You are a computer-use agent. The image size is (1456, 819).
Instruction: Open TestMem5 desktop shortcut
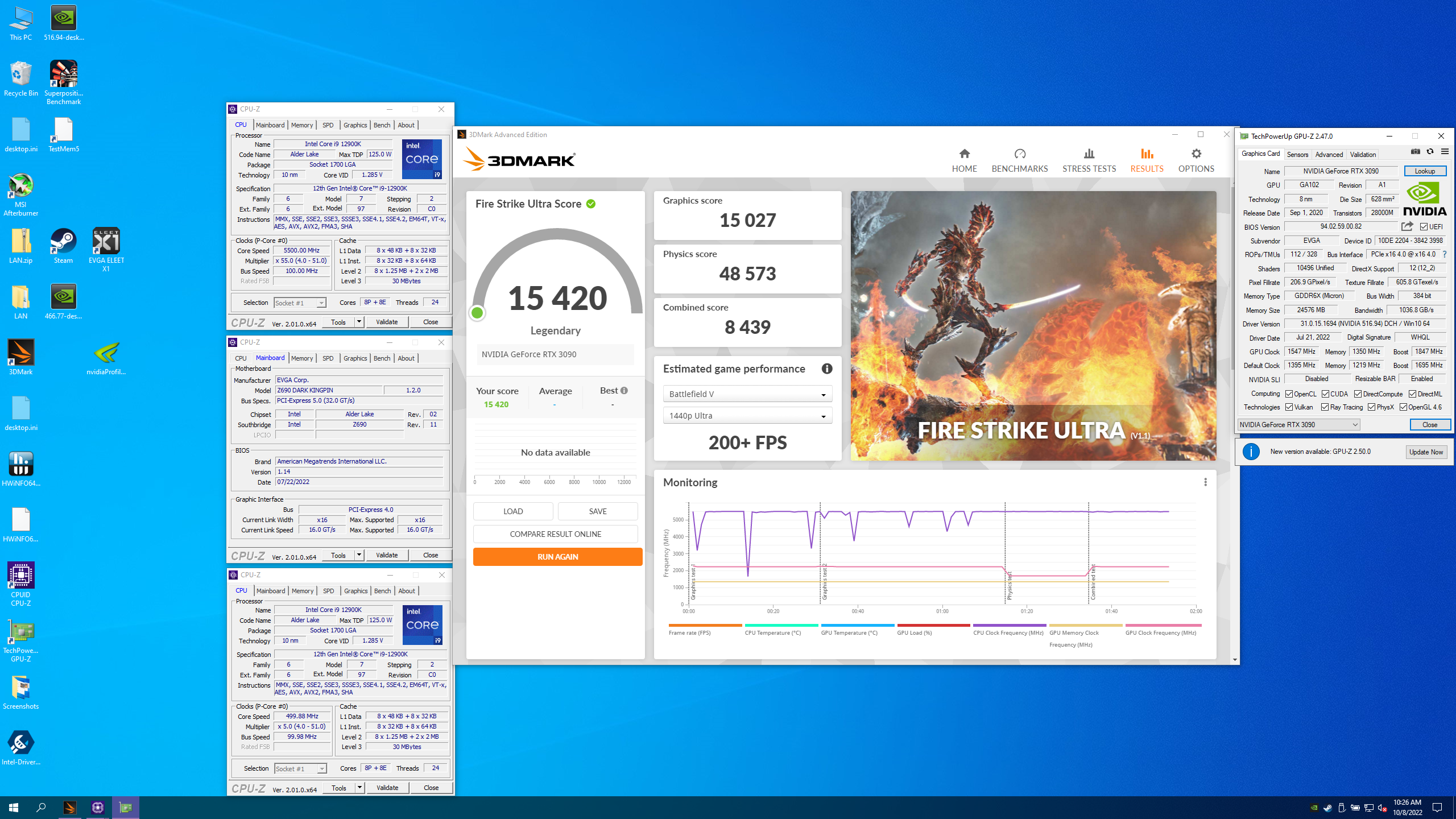coord(64,134)
